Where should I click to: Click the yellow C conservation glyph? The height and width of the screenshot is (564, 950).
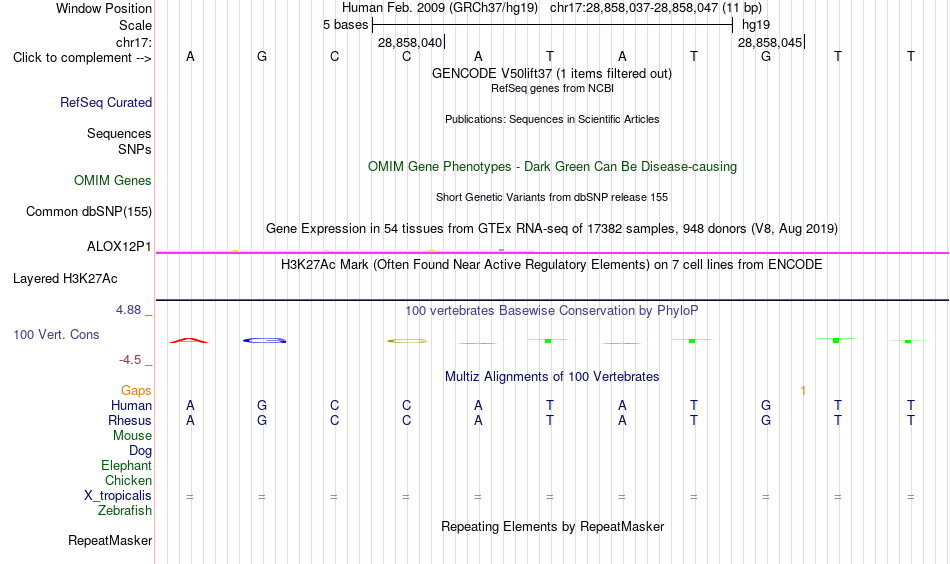(407, 341)
